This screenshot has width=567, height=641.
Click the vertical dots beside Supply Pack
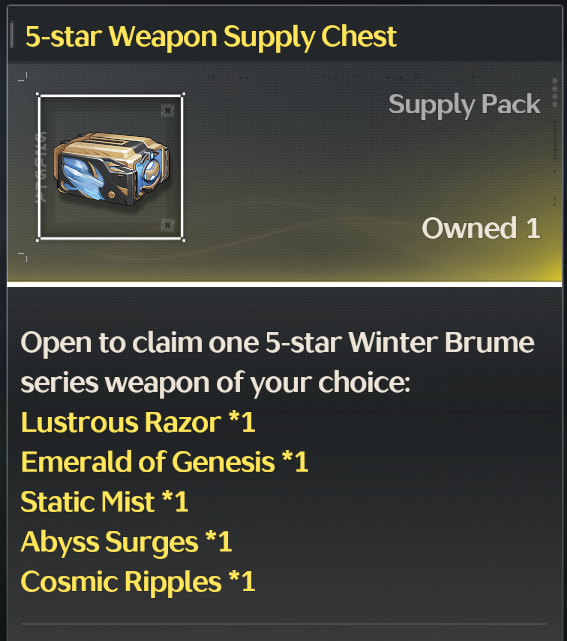(x=555, y=92)
